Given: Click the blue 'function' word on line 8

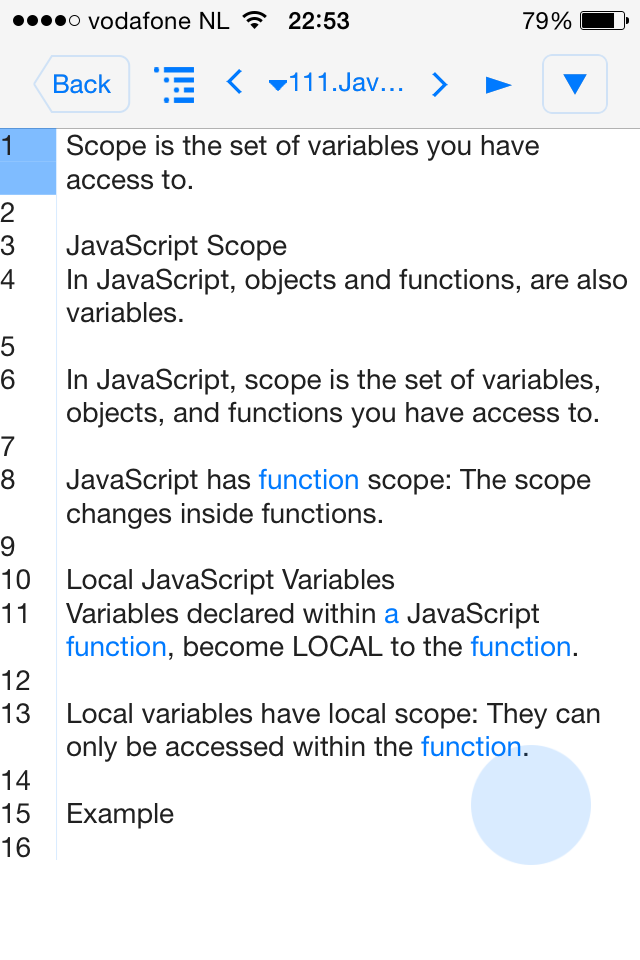Looking at the screenshot, I should coord(309,480).
